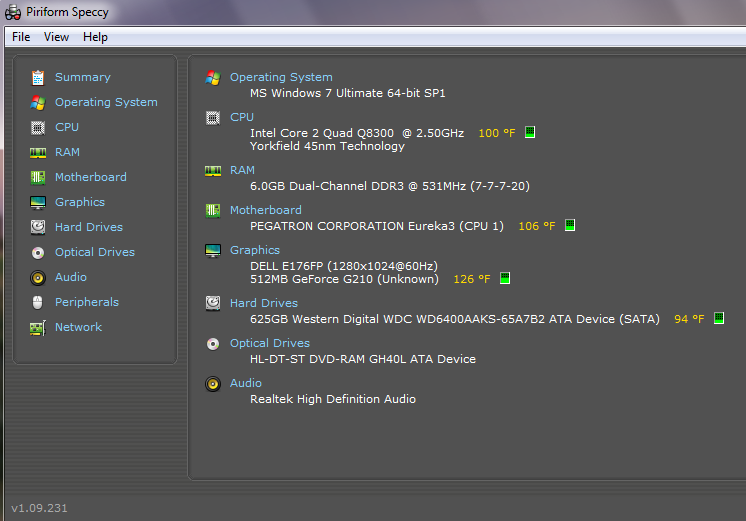The image size is (746, 521).
Task: Click Operating System heading link in main panel
Action: (281, 77)
